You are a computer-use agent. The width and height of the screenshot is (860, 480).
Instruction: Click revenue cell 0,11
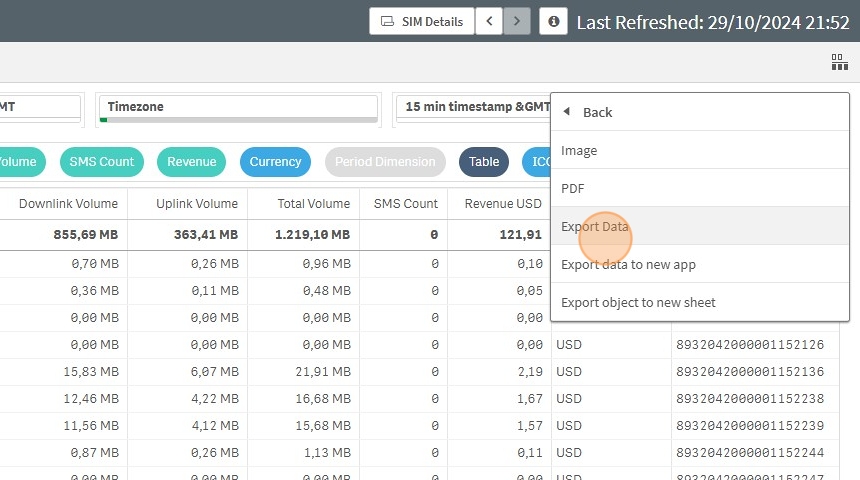pos(530,453)
